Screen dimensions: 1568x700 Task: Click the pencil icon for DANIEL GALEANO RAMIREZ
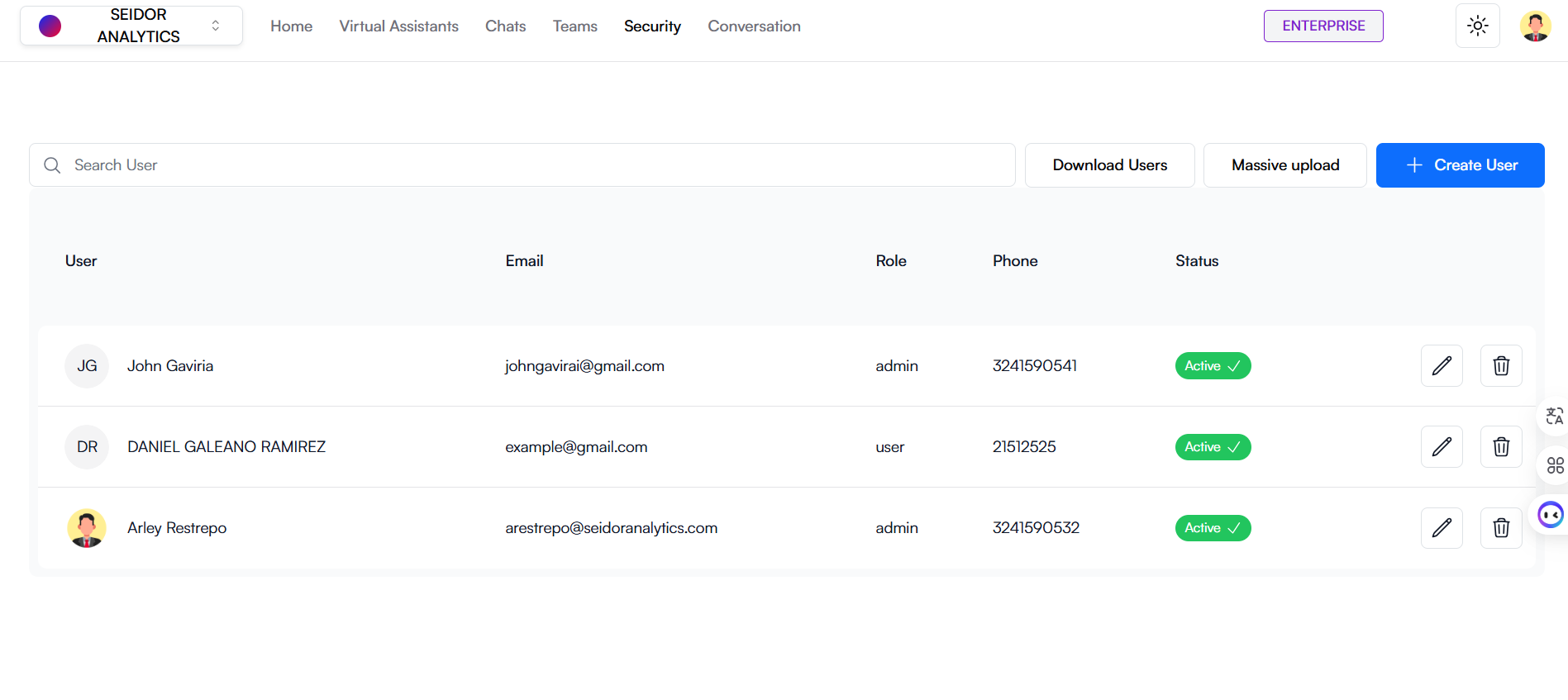pos(1442,446)
